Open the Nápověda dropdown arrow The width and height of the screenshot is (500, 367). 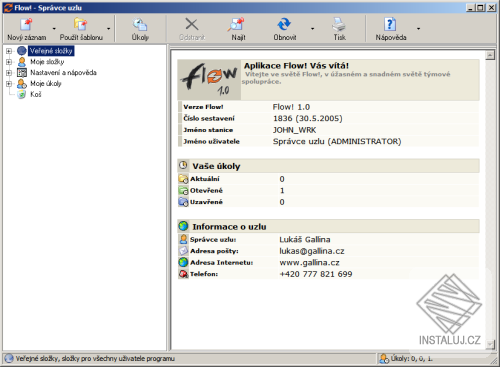(x=418, y=29)
